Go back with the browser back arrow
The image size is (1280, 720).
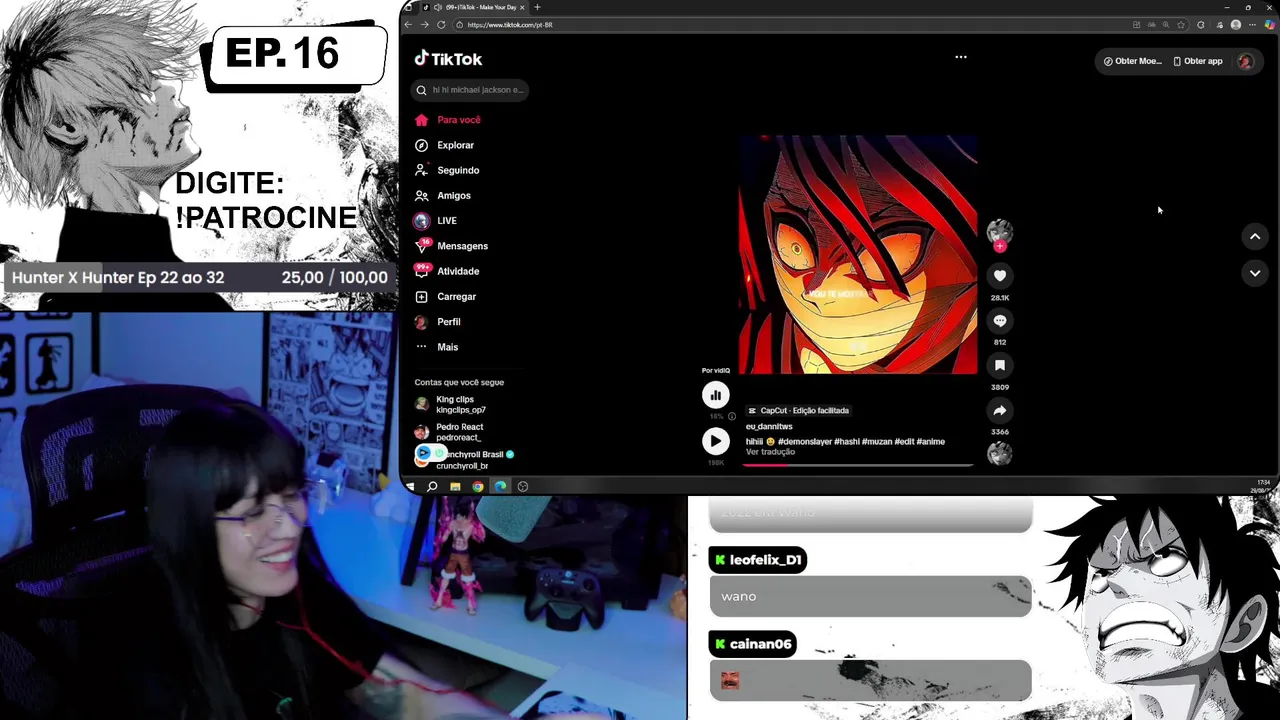408,24
